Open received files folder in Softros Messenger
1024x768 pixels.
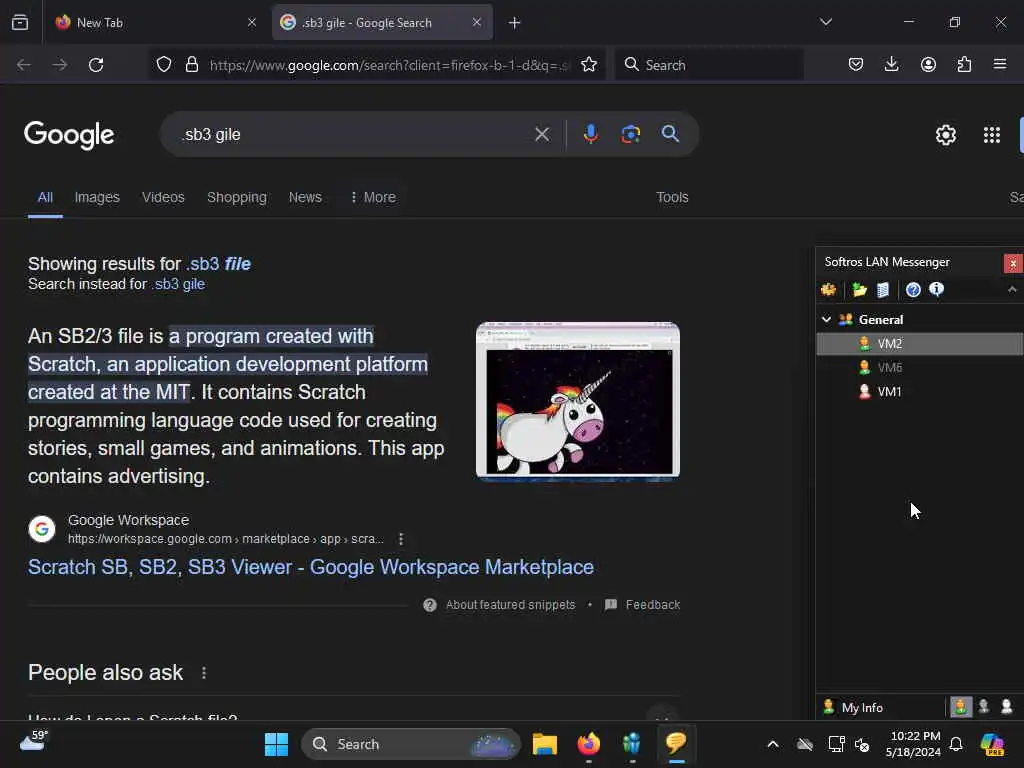pos(859,289)
